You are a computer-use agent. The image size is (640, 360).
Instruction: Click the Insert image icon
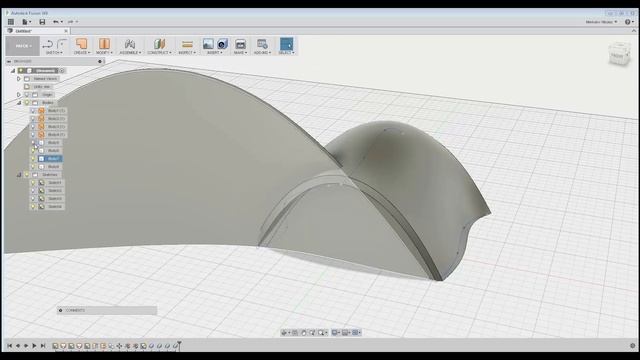(208, 44)
